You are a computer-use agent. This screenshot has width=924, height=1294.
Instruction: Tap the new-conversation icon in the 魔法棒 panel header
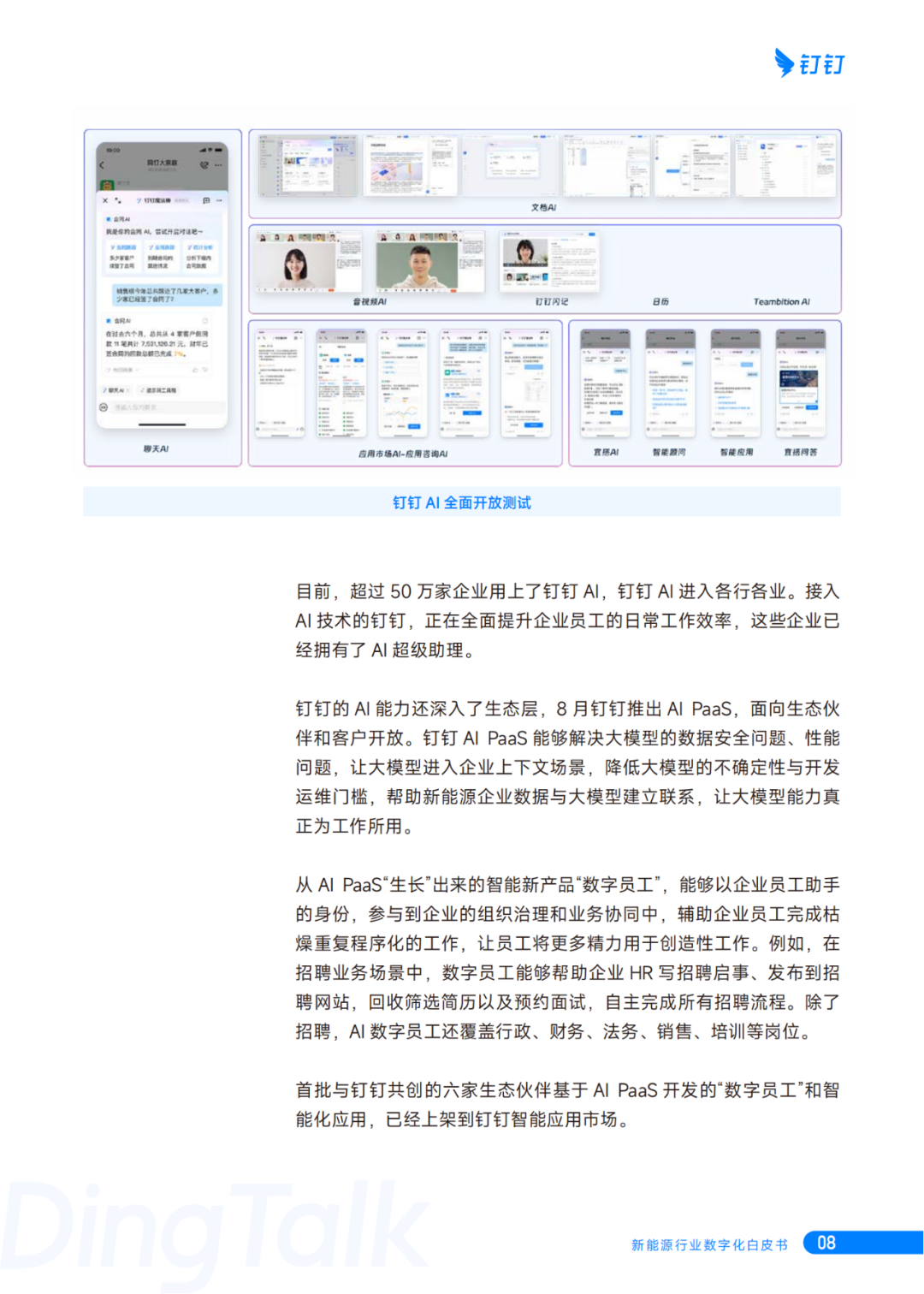coord(206,200)
